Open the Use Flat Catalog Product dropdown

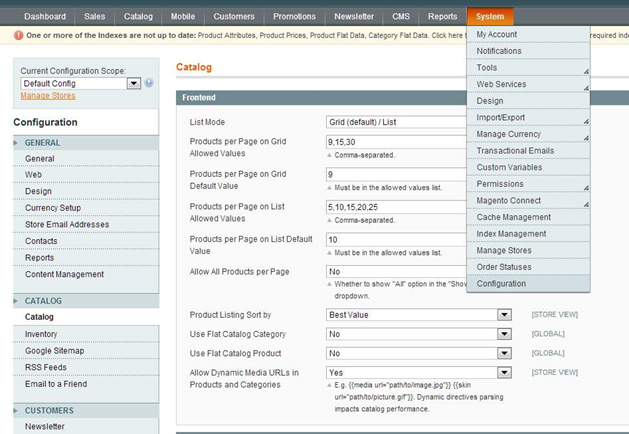(x=419, y=353)
